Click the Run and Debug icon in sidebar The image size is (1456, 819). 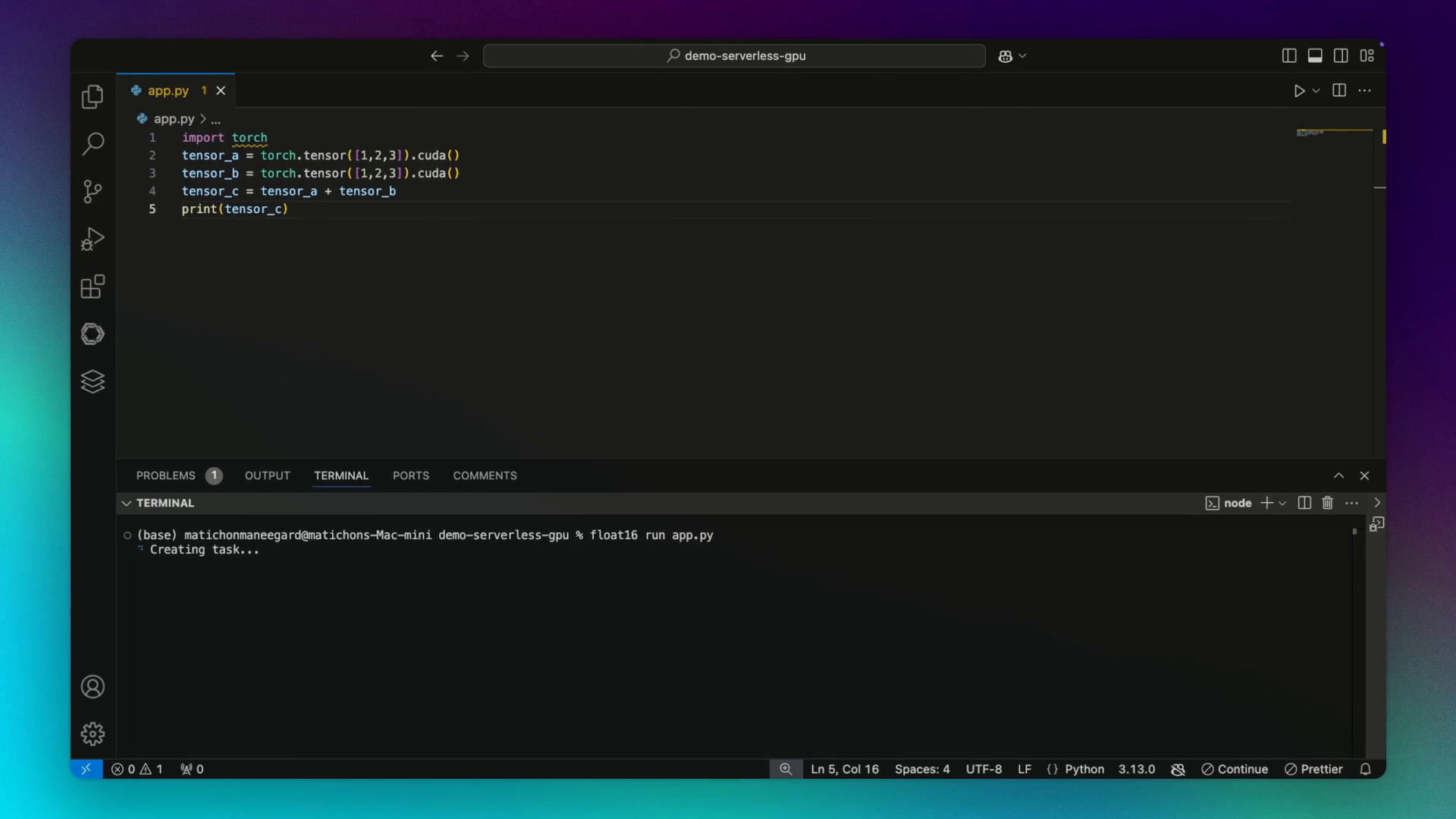pos(92,238)
